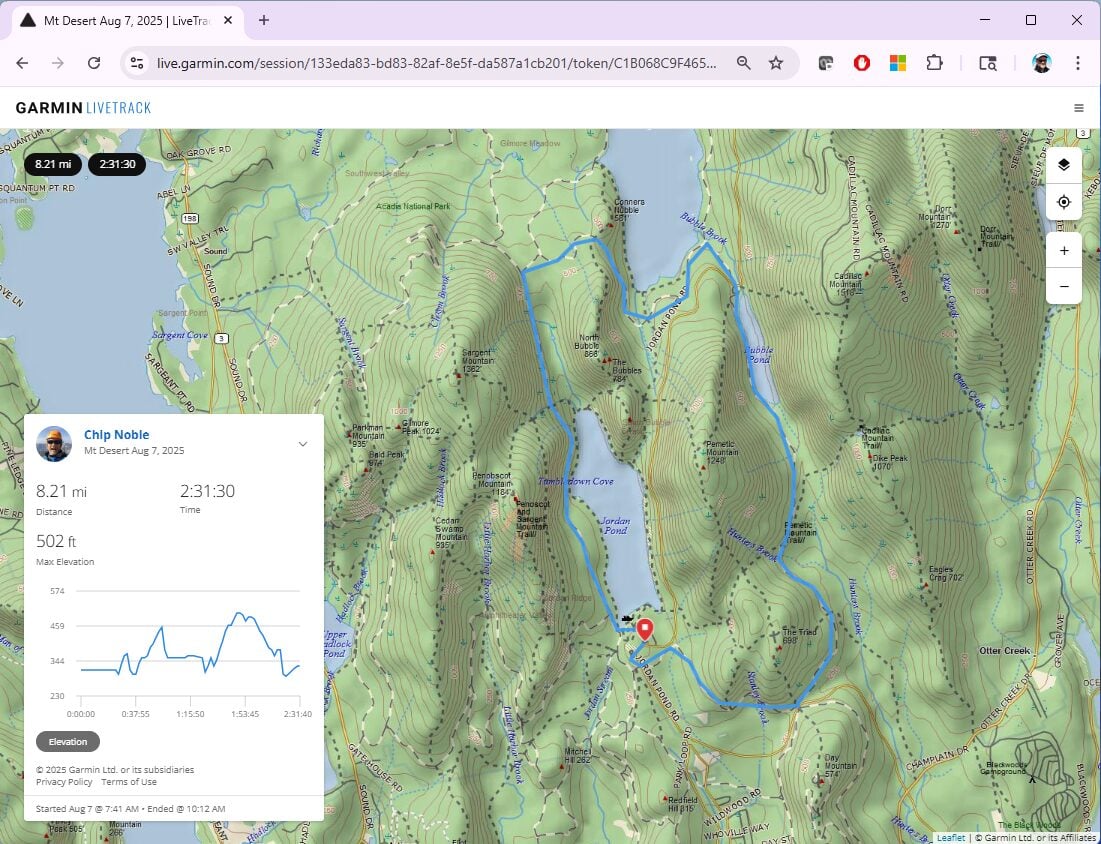Reload the LiveTrack page
This screenshot has height=844, width=1101.
[x=93, y=63]
